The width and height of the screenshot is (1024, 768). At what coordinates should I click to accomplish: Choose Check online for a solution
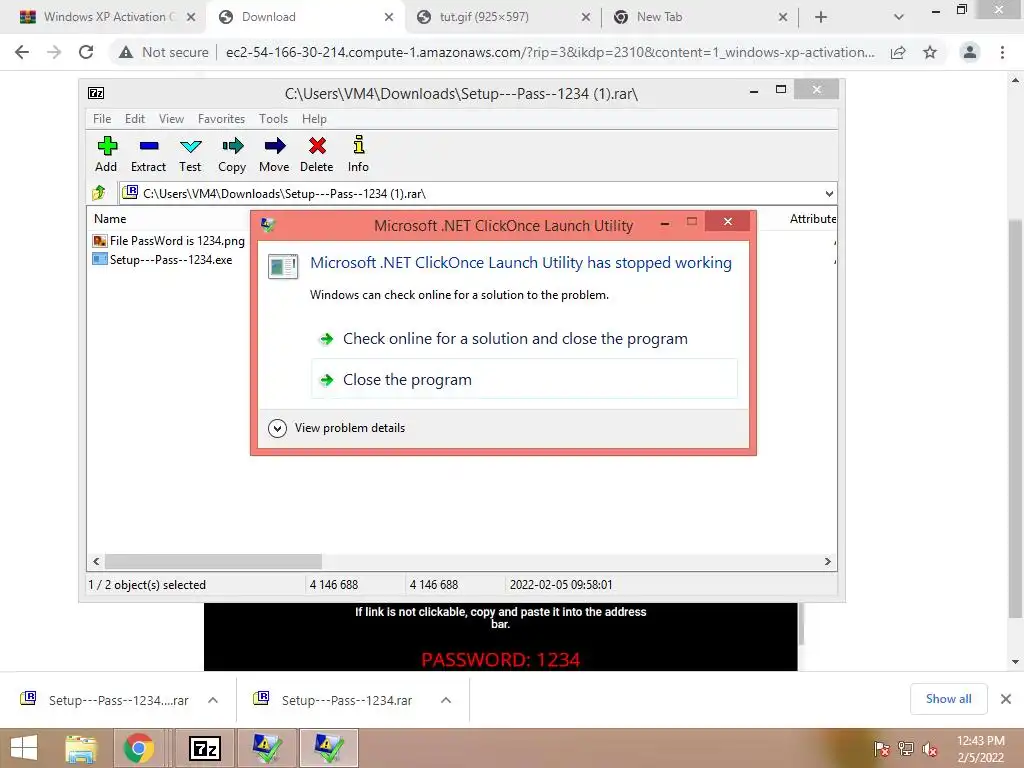524,339
